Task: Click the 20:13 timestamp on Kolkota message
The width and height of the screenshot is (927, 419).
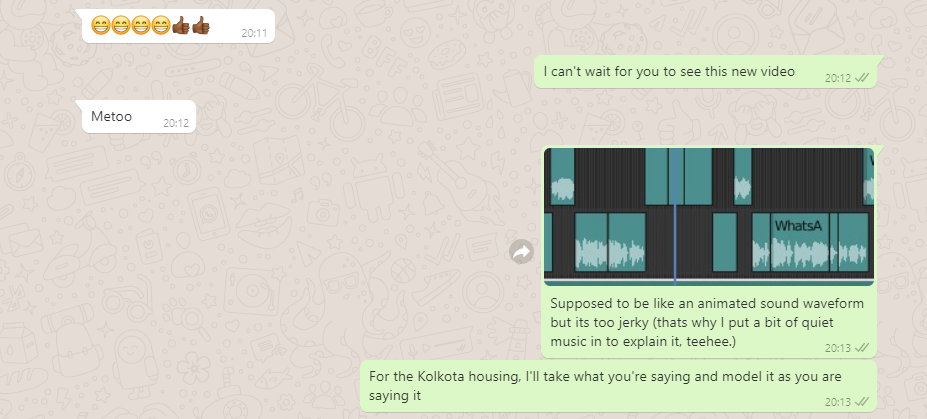Action: [x=838, y=402]
